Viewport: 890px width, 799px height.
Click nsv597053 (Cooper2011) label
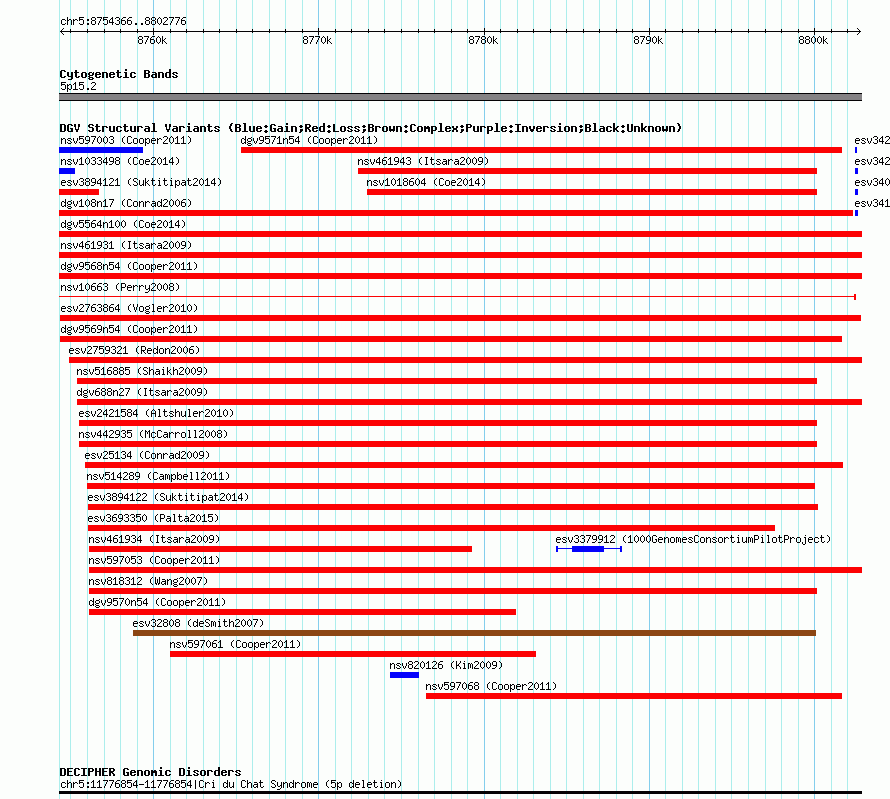pyautogui.click(x=154, y=560)
